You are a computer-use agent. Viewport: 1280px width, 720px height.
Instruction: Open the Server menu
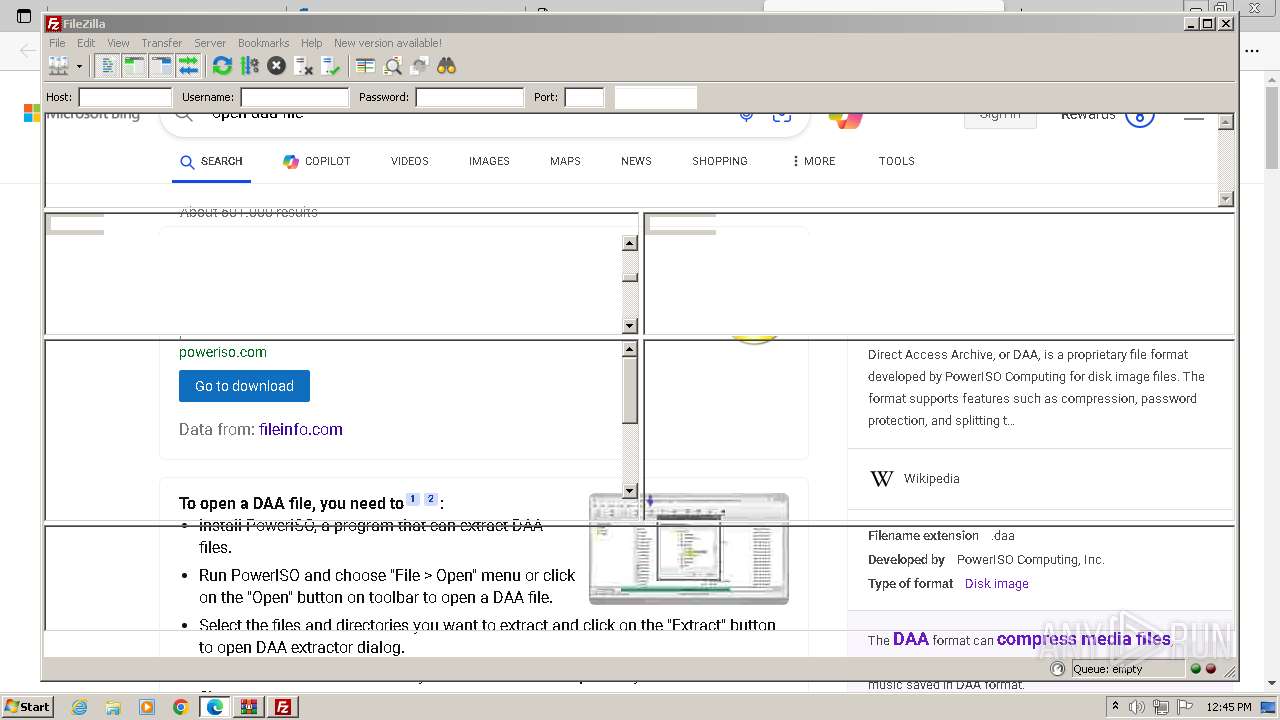(x=210, y=43)
